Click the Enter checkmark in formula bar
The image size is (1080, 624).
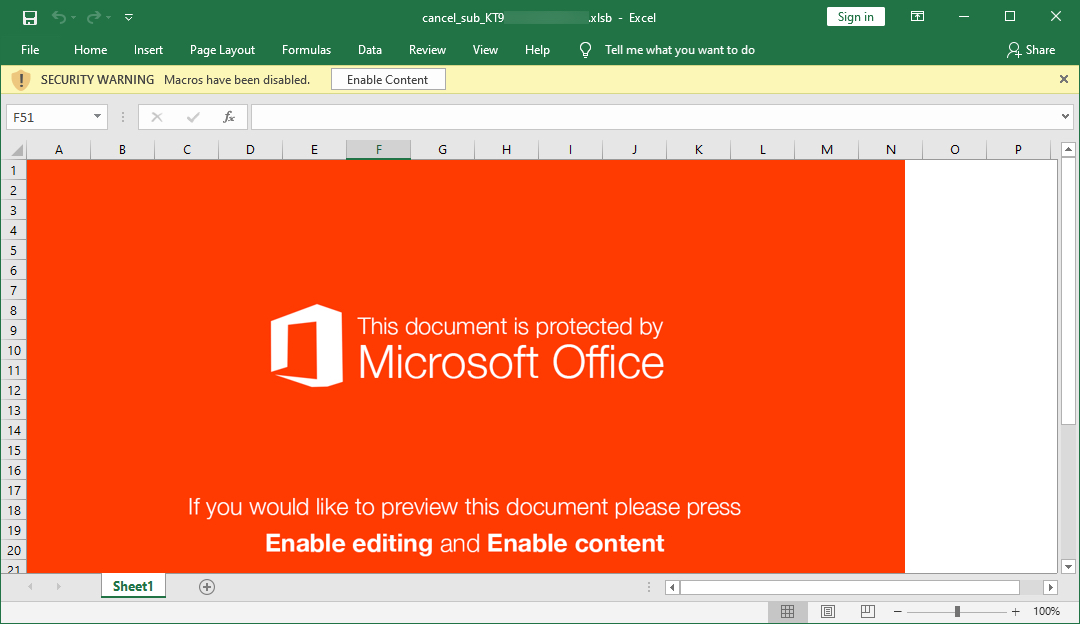tap(193, 117)
